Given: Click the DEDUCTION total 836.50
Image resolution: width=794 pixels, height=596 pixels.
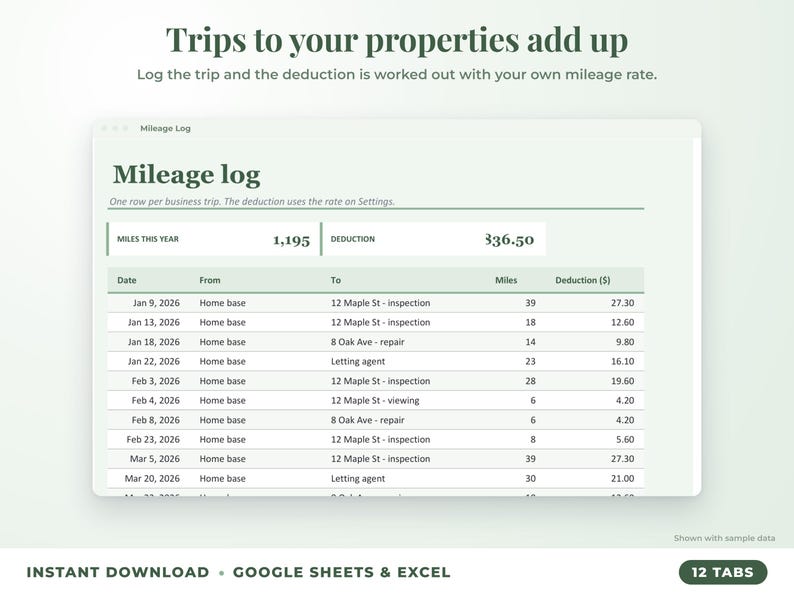Looking at the screenshot, I should (509, 239).
